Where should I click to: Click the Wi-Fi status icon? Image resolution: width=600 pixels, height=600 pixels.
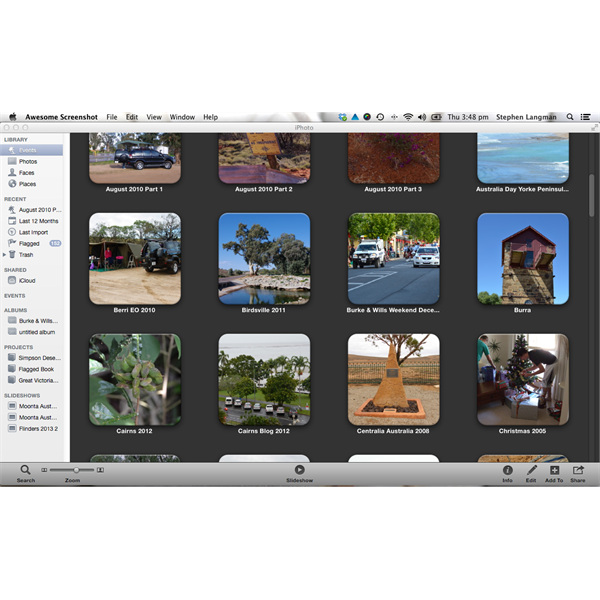[408, 117]
